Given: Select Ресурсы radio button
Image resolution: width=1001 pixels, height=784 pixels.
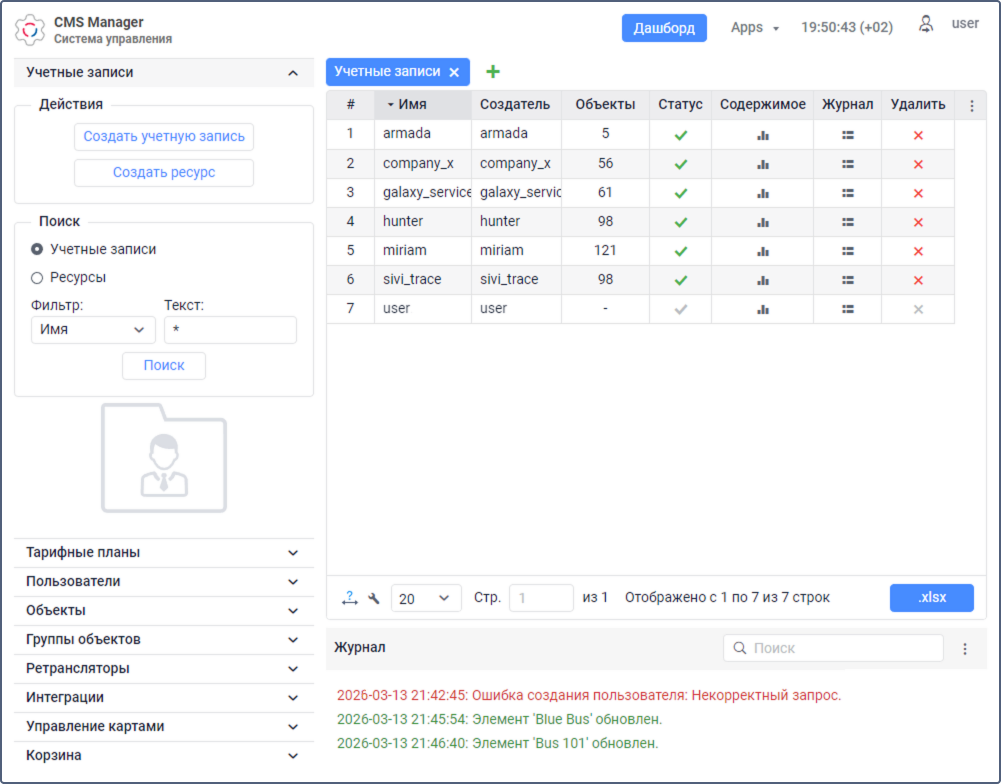Looking at the screenshot, I should point(37,278).
